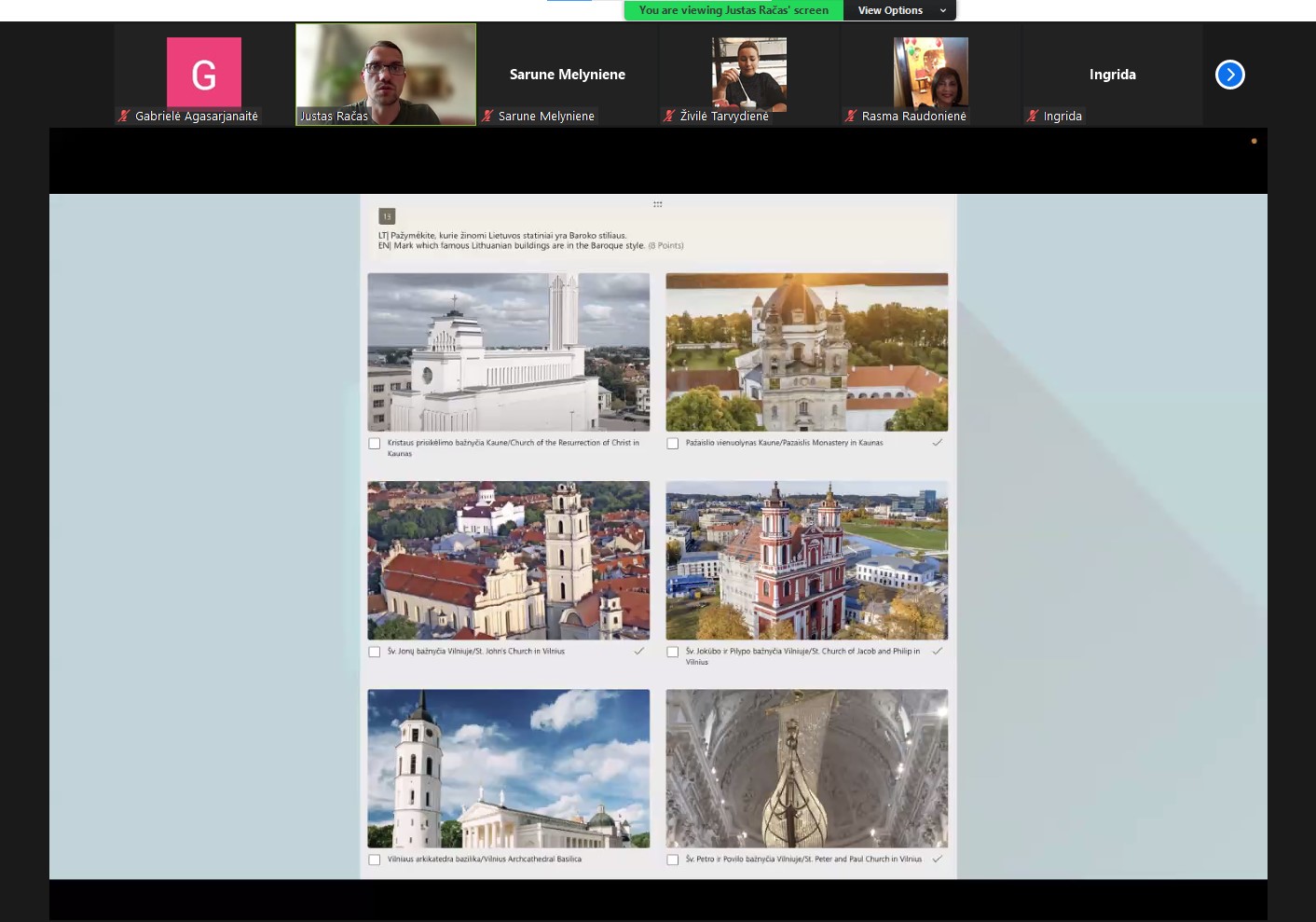Click the drag handle dots above the question

coord(658,204)
